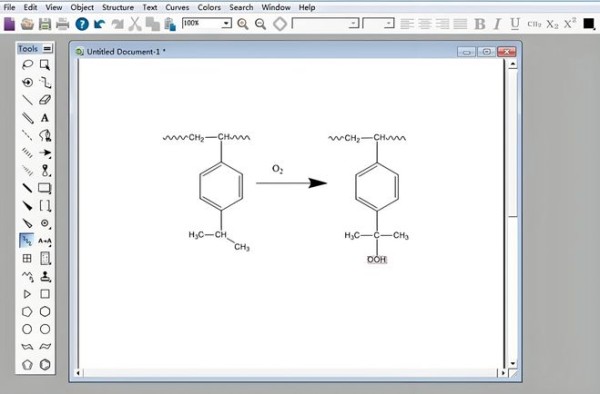Toggle Bold formatting

point(479,24)
